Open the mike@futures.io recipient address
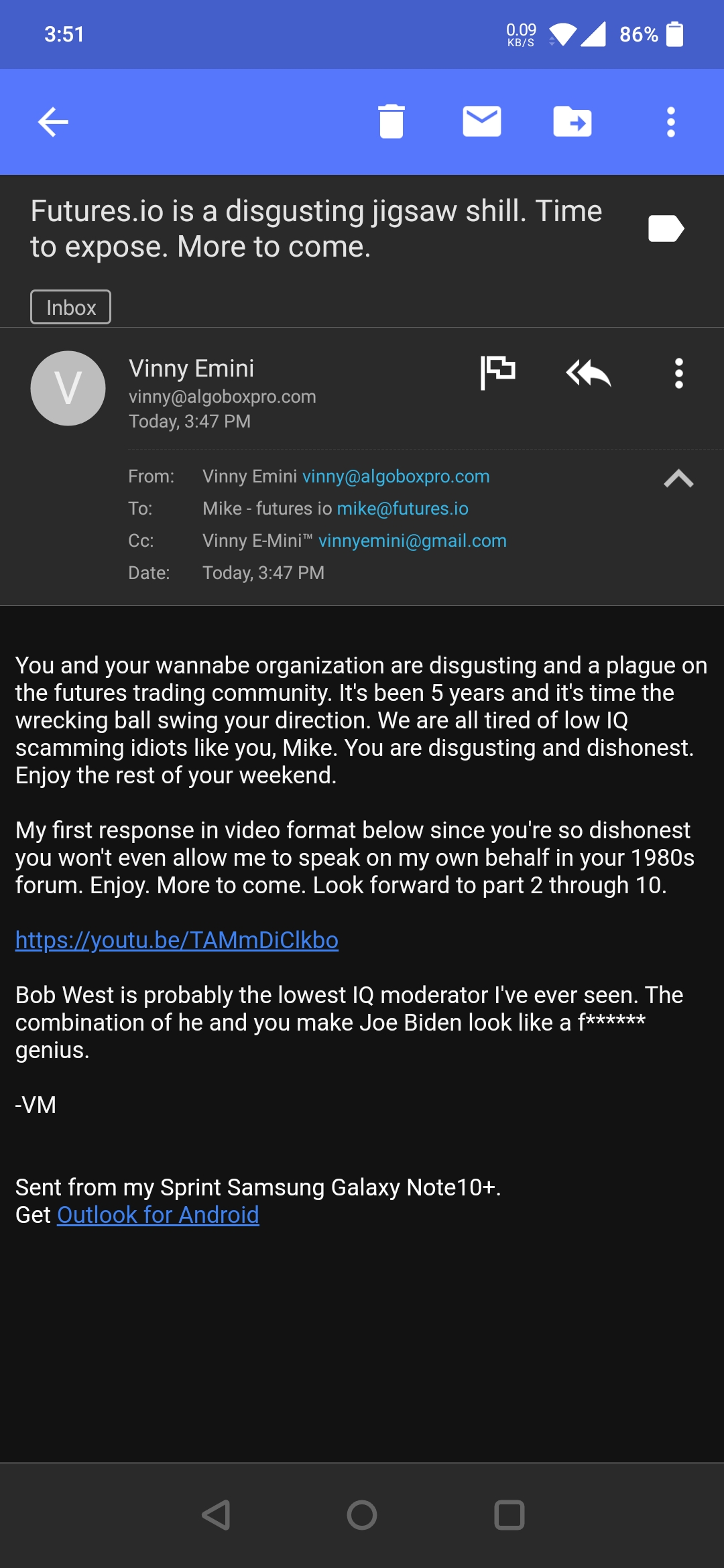 tap(403, 509)
